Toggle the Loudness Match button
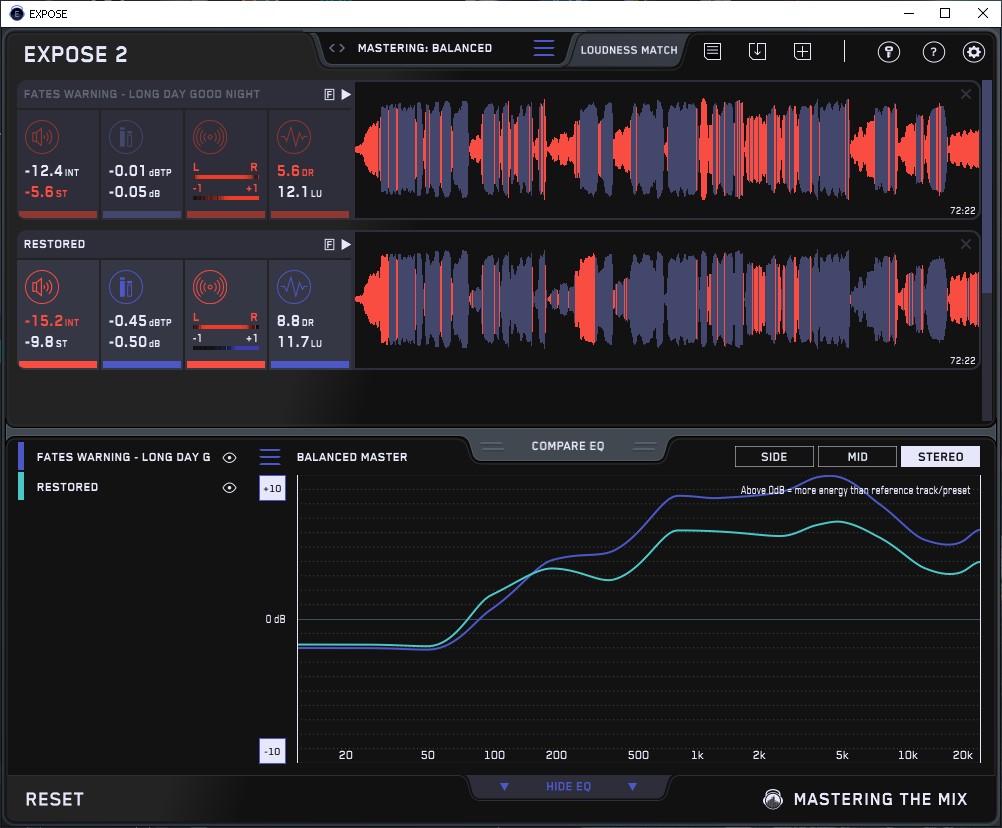Viewport: 1002px width, 828px height. coord(629,50)
